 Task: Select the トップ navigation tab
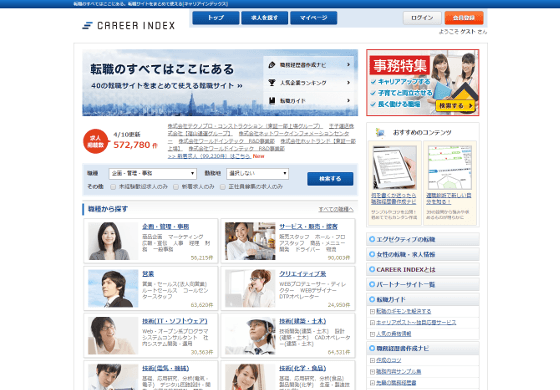click(216, 18)
